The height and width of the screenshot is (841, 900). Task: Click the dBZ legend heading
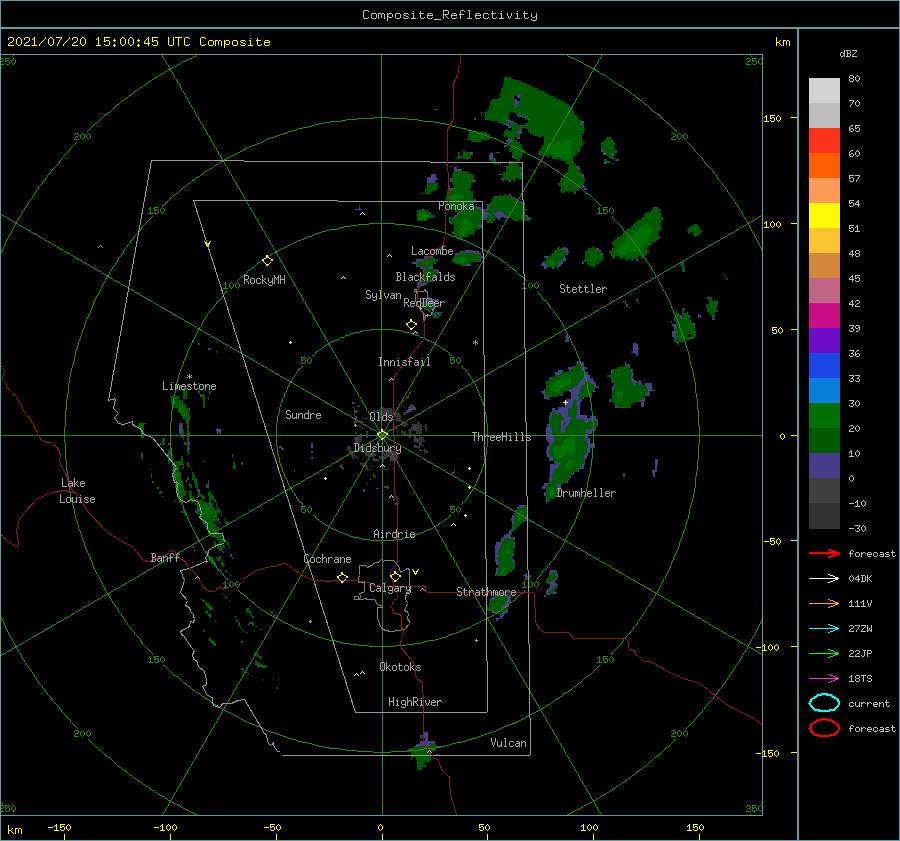848,53
